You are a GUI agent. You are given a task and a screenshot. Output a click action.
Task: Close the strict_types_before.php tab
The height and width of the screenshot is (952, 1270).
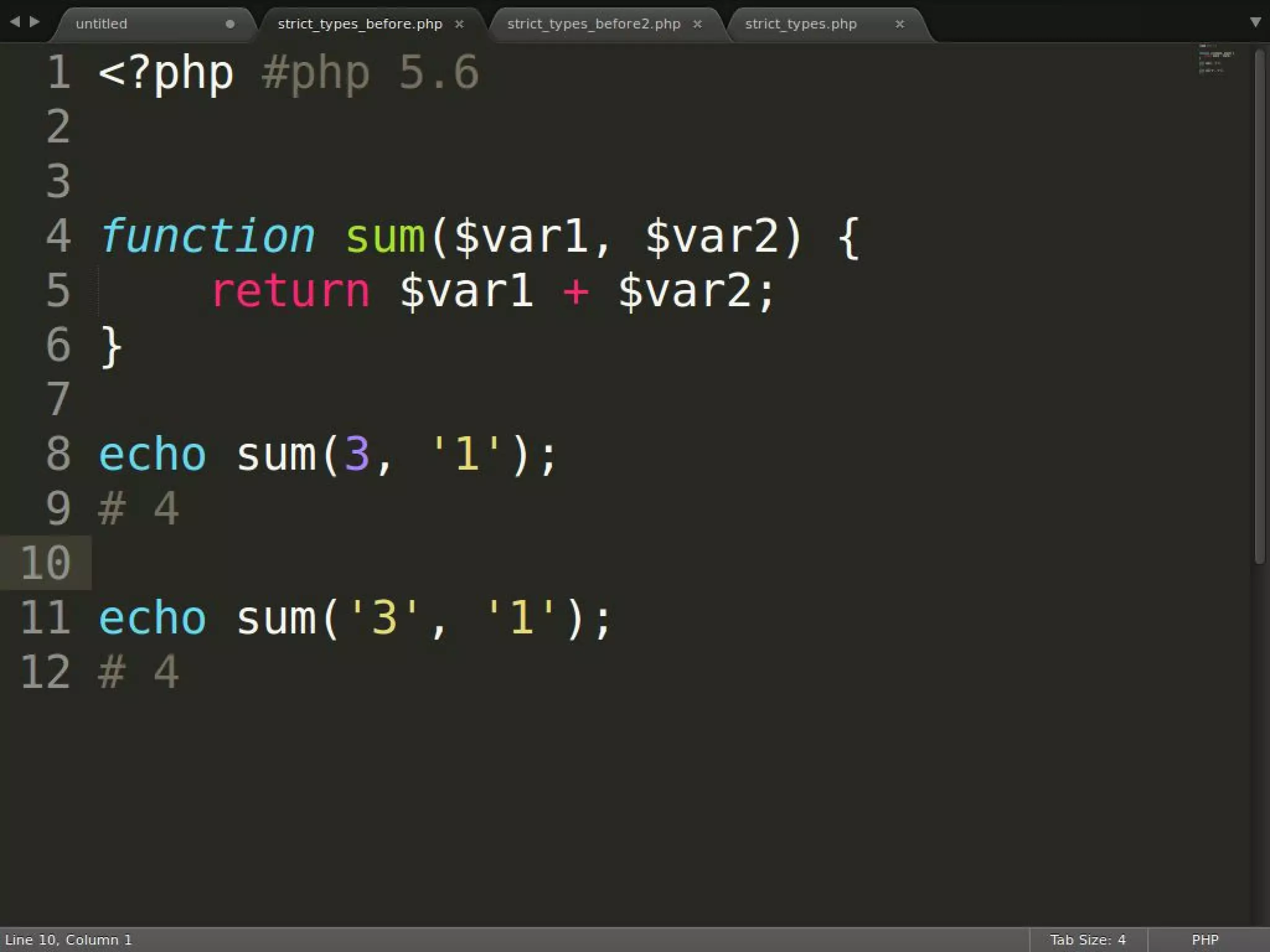coord(460,24)
